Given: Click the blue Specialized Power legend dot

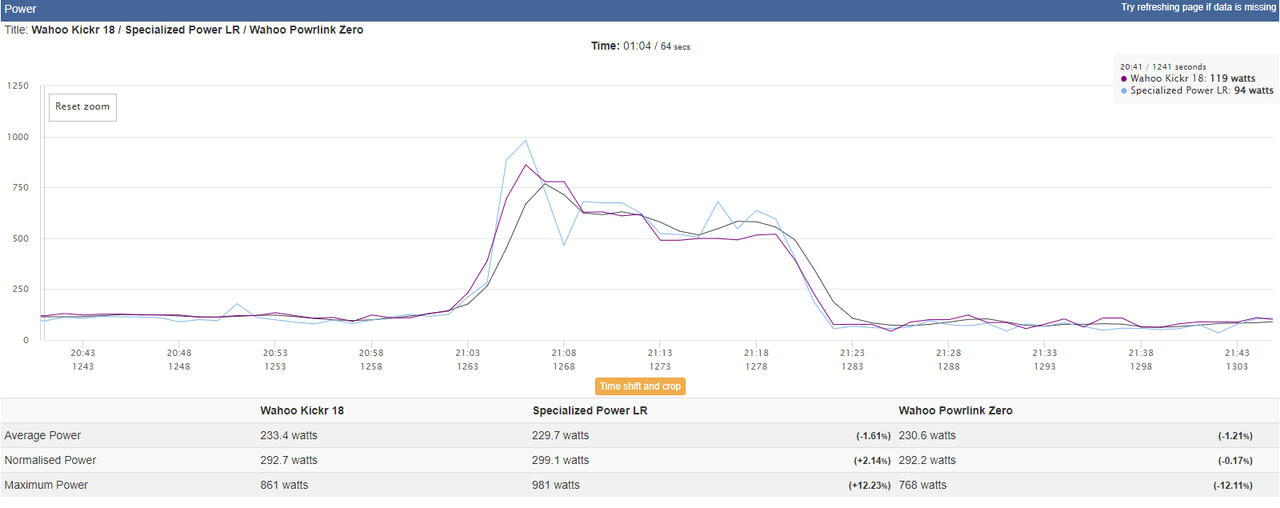Looking at the screenshot, I should point(1124,90).
